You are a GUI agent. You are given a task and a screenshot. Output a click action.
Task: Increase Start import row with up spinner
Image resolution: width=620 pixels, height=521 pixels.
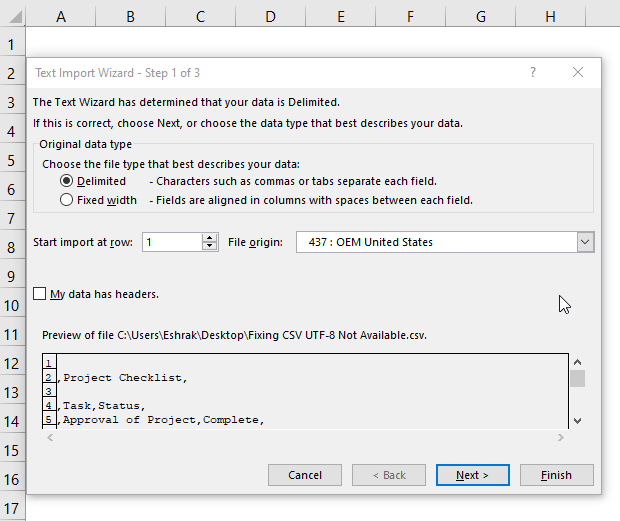click(210, 238)
